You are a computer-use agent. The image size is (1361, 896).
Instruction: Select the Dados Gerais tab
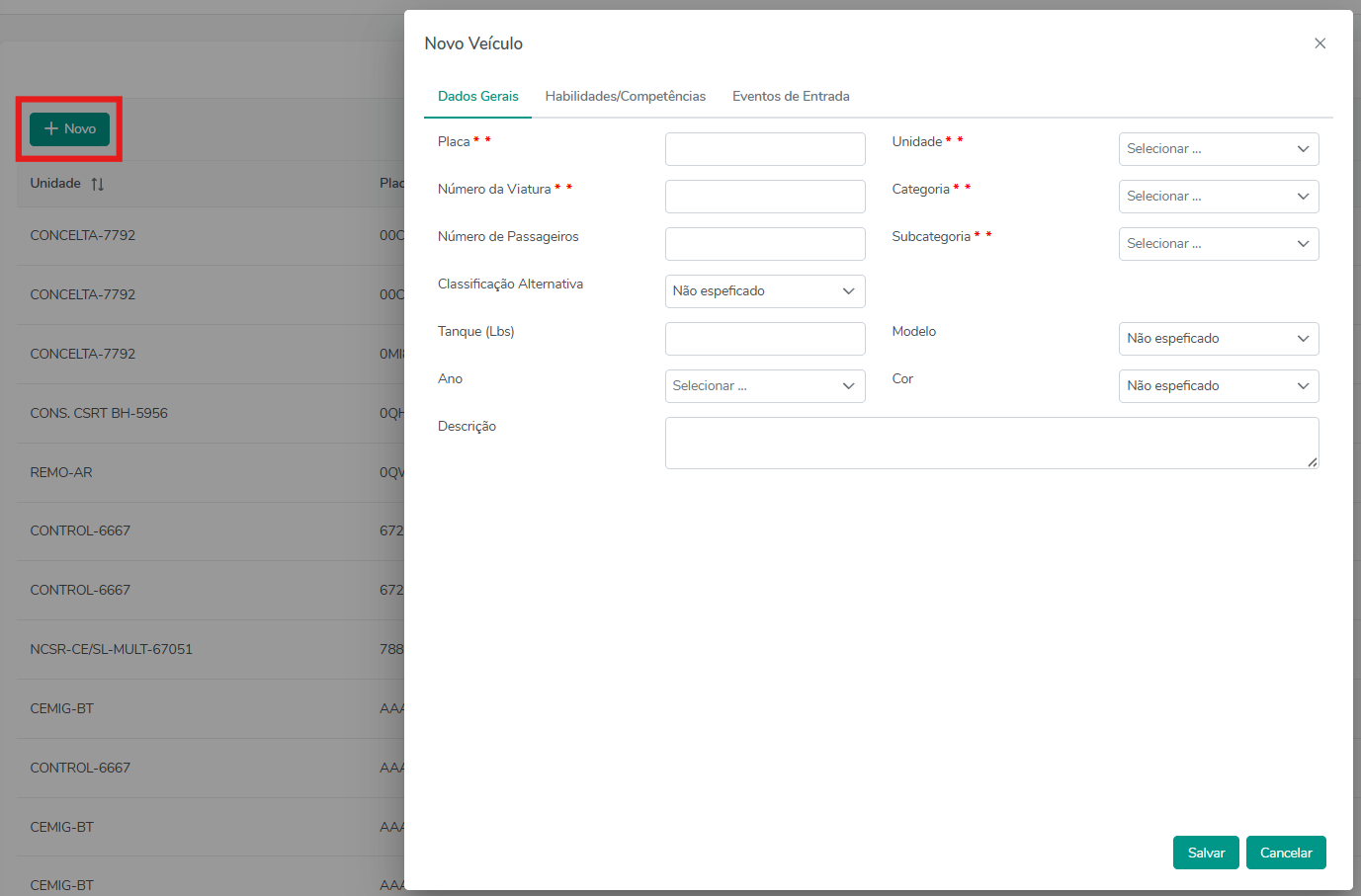[478, 97]
